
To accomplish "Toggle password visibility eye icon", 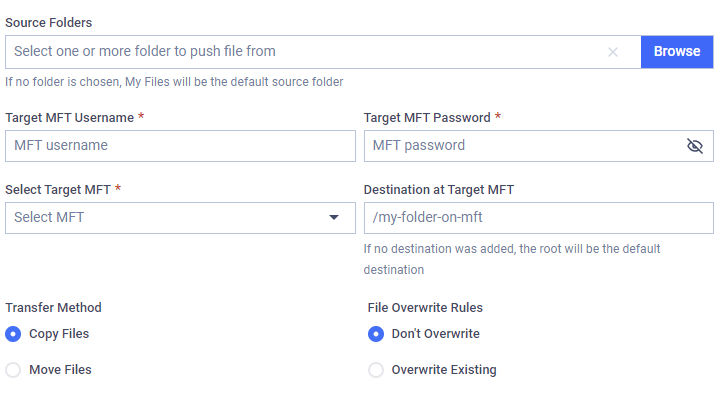I will coord(695,146).
